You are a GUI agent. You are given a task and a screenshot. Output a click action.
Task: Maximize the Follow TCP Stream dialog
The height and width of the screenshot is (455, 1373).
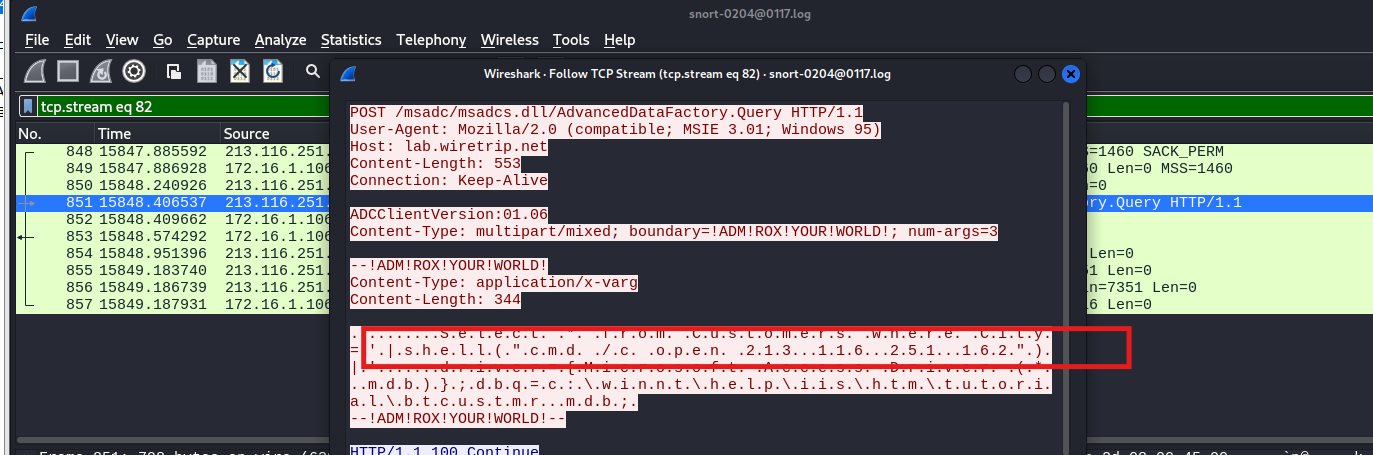(1046, 74)
